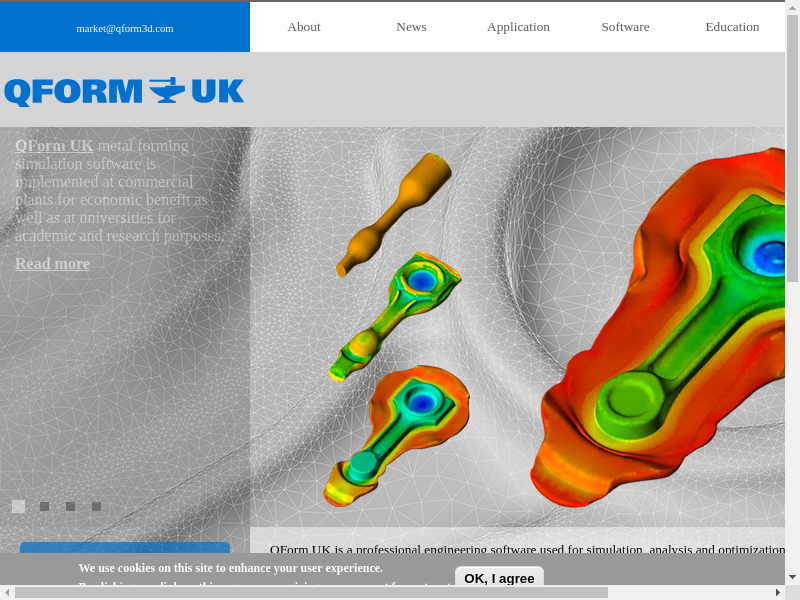
Task: Switch to the second slideshow dot
Action: click(45, 507)
